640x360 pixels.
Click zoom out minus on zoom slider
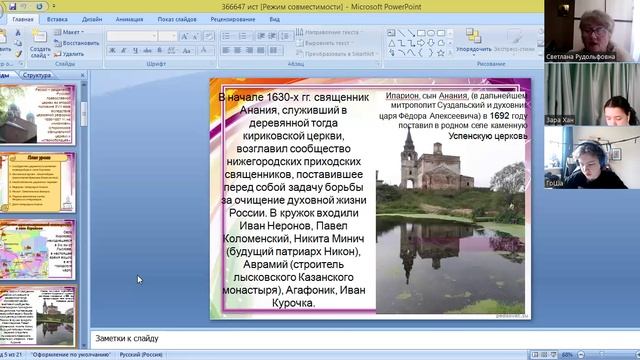point(581,355)
